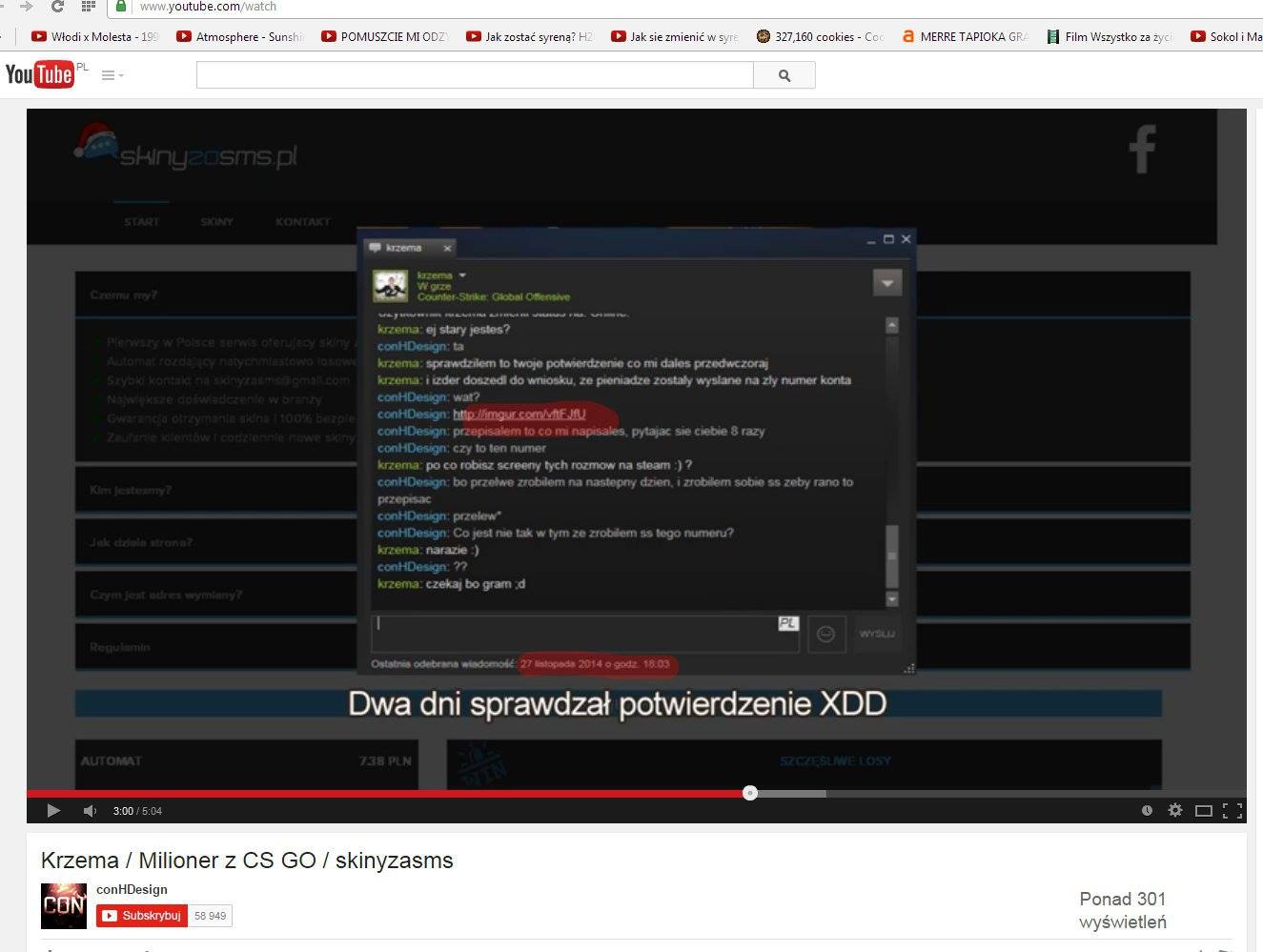Image resolution: width=1263 pixels, height=952 pixels.
Task: Expand the YouTube guide menu
Action: (112, 75)
